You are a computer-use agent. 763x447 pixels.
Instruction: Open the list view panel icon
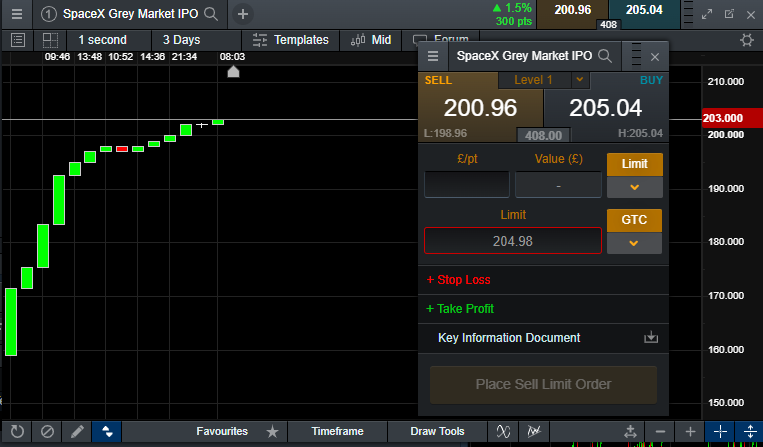18,40
